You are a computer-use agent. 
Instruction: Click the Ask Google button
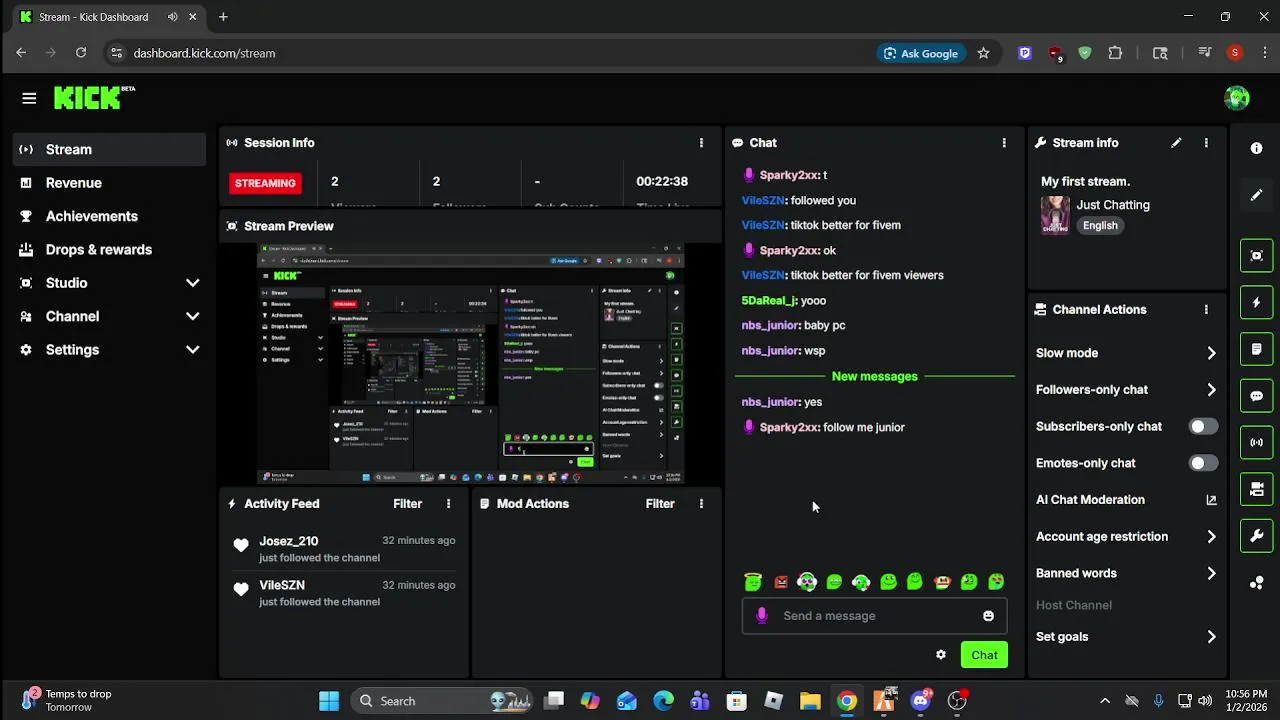(x=920, y=53)
